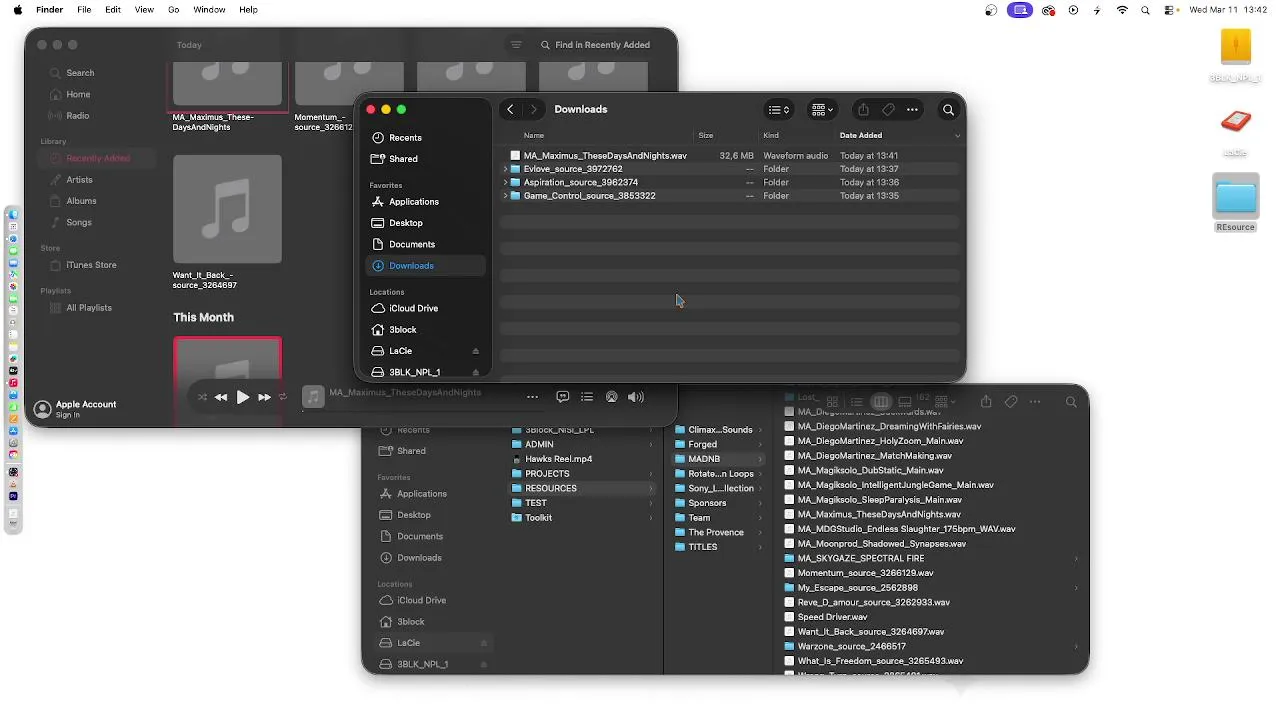Viewport: 1280px width, 720px height.
Task: Skip to previous track in Music
Action: 221,397
